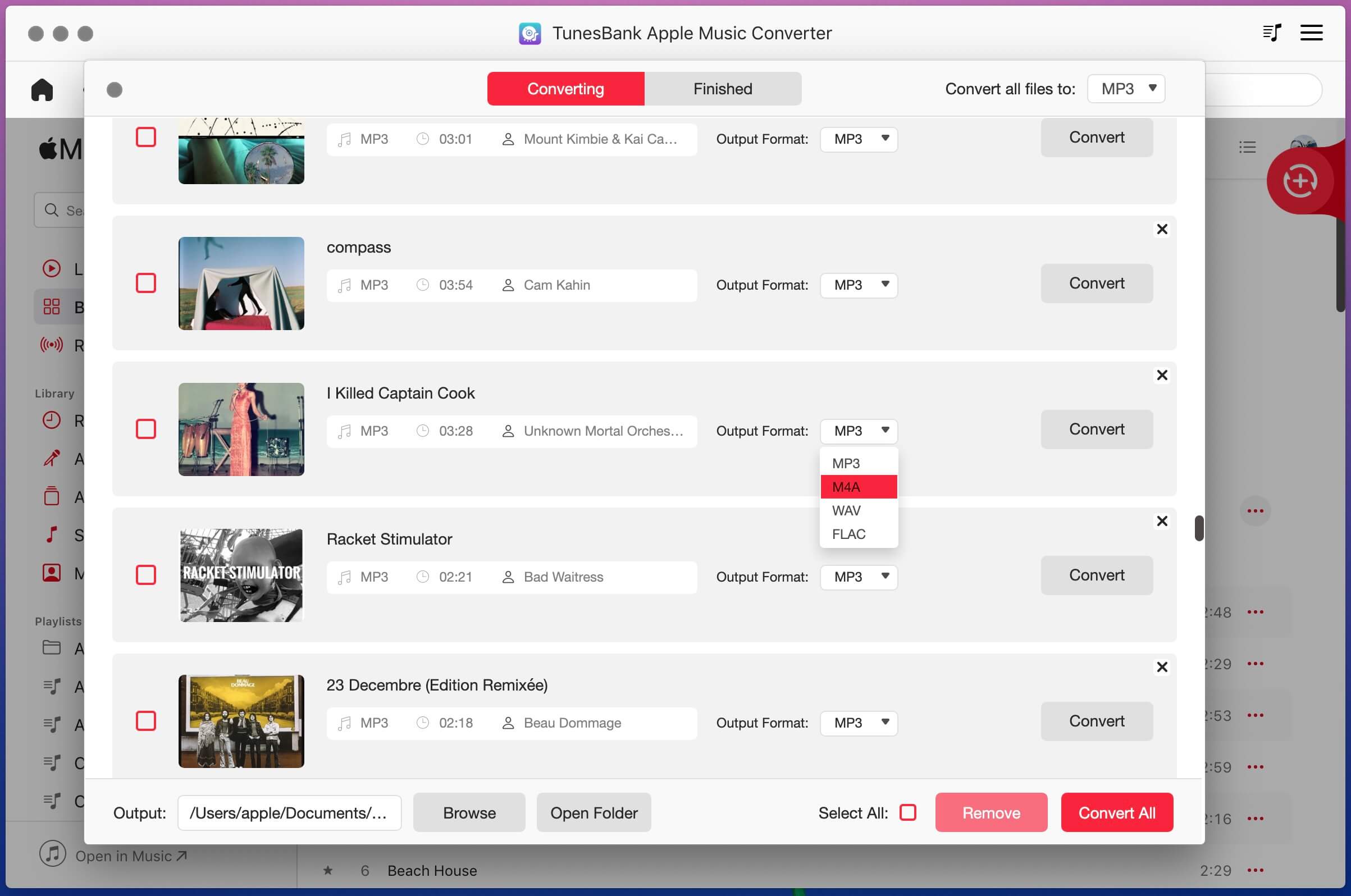
Task: Click the Open Folder button
Action: coord(594,812)
